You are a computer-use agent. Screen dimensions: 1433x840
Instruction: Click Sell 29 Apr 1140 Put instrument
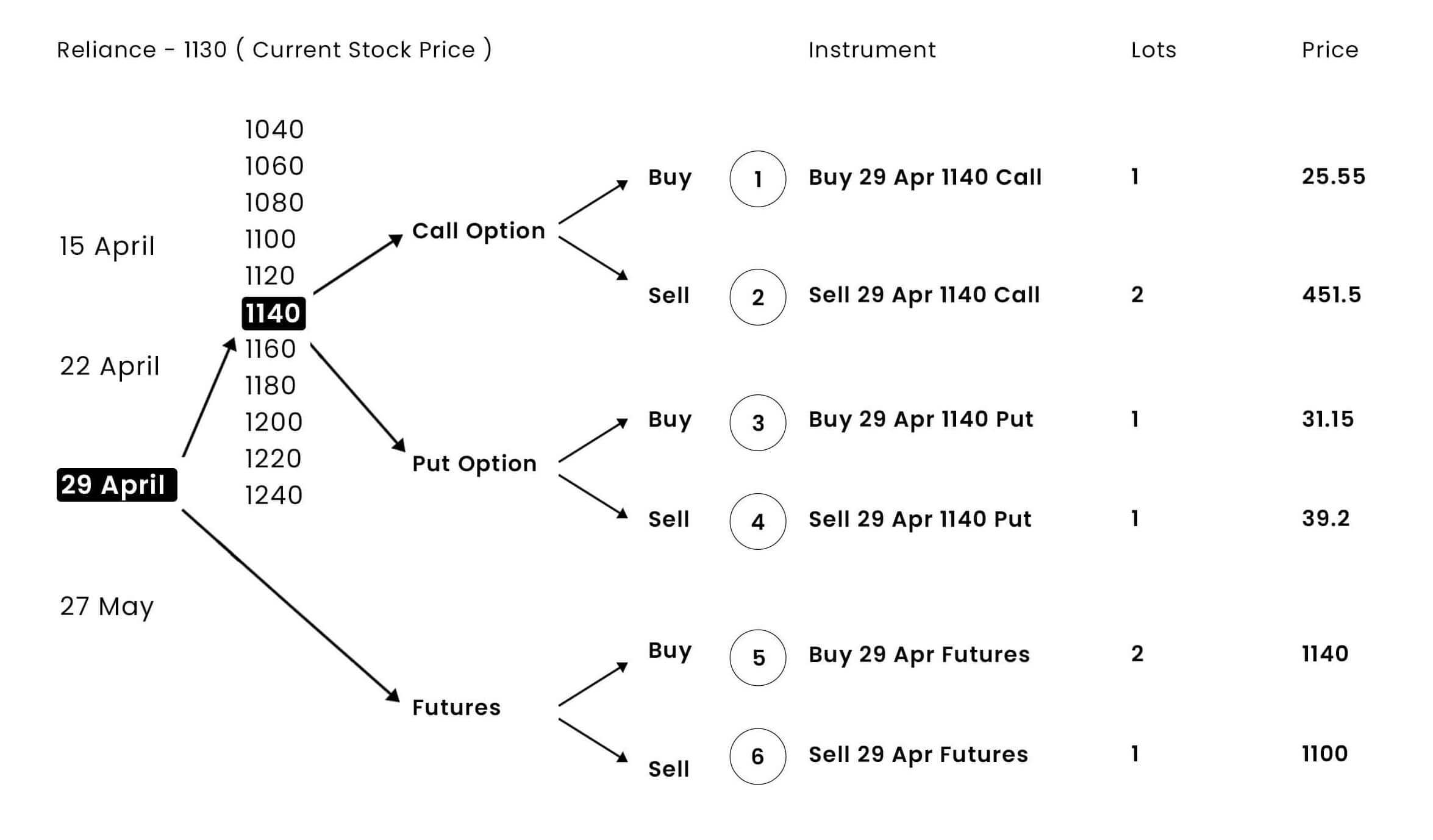920,519
